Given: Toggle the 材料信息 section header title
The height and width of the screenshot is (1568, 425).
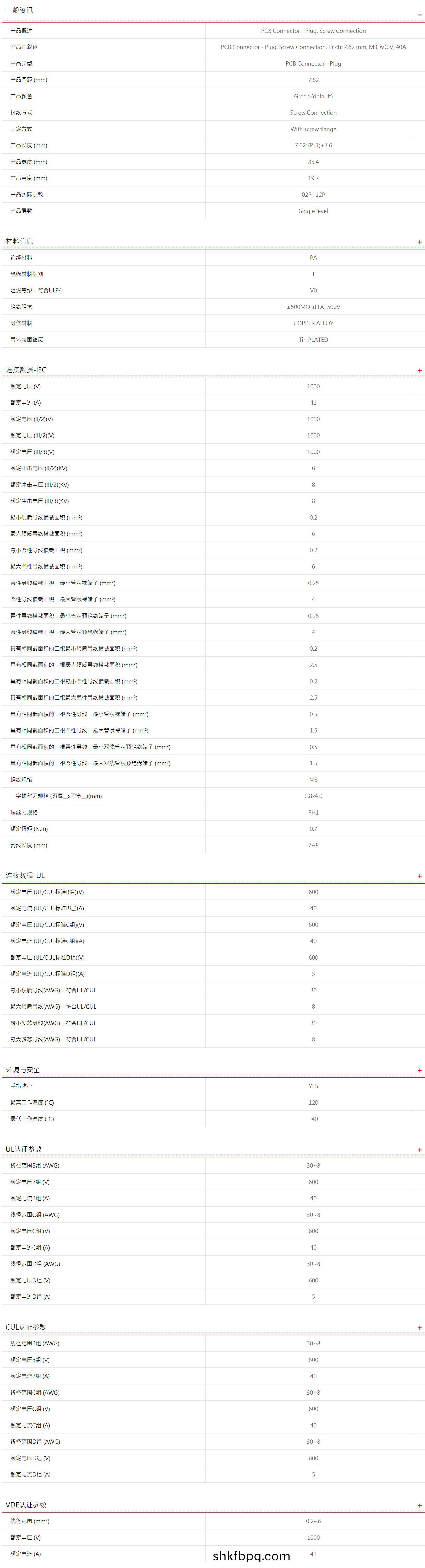Looking at the screenshot, I should (19, 242).
